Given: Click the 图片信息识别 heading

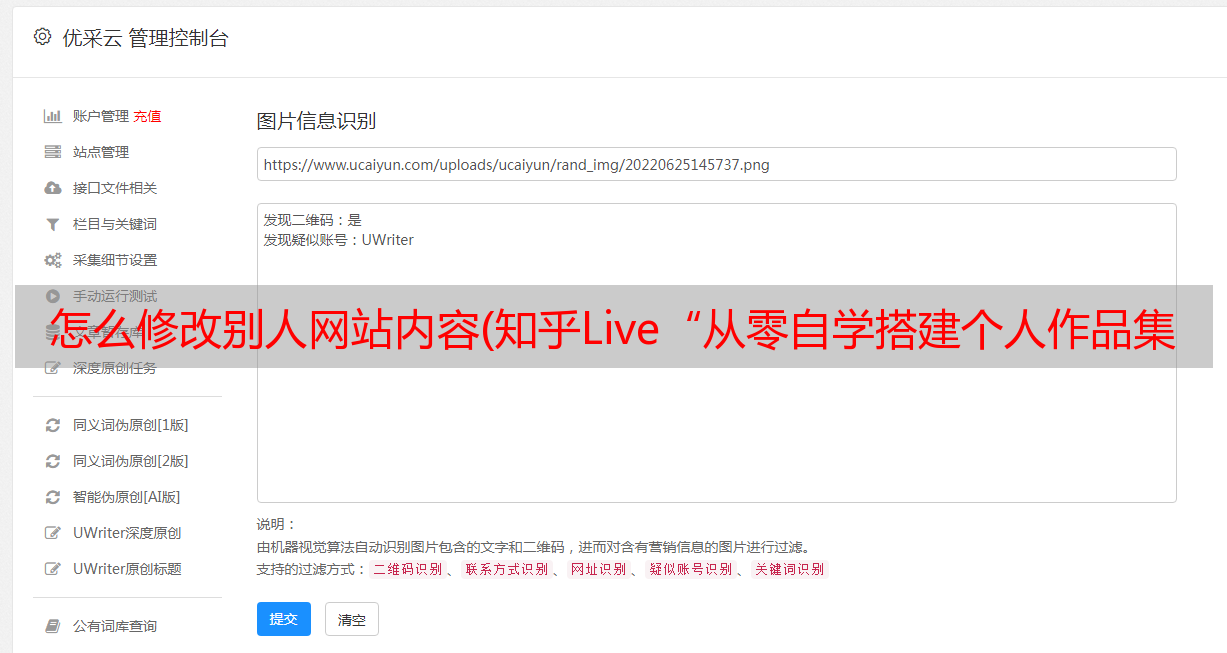Looking at the screenshot, I should click(x=316, y=122).
